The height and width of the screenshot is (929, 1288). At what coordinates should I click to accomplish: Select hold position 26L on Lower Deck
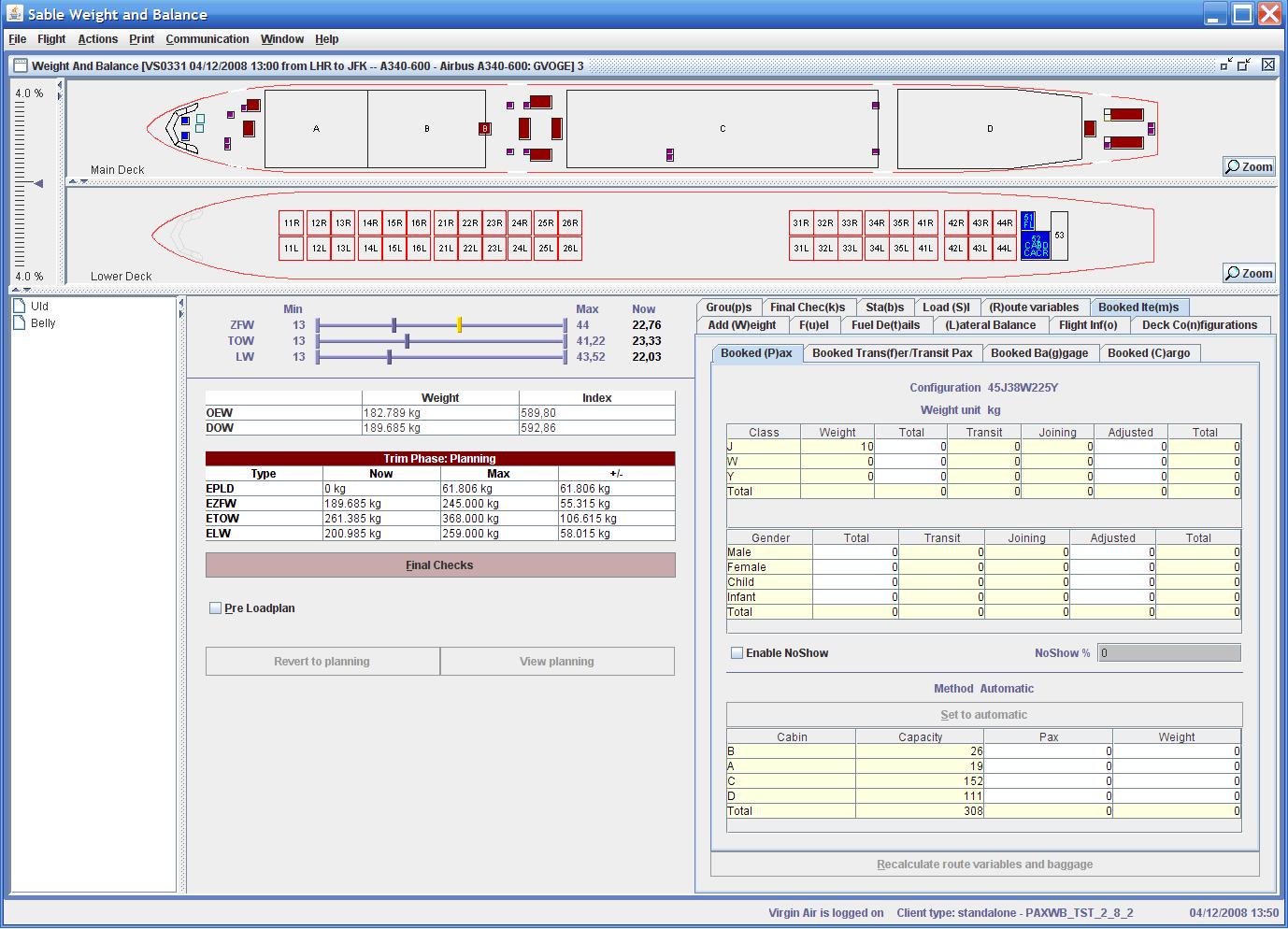point(570,249)
